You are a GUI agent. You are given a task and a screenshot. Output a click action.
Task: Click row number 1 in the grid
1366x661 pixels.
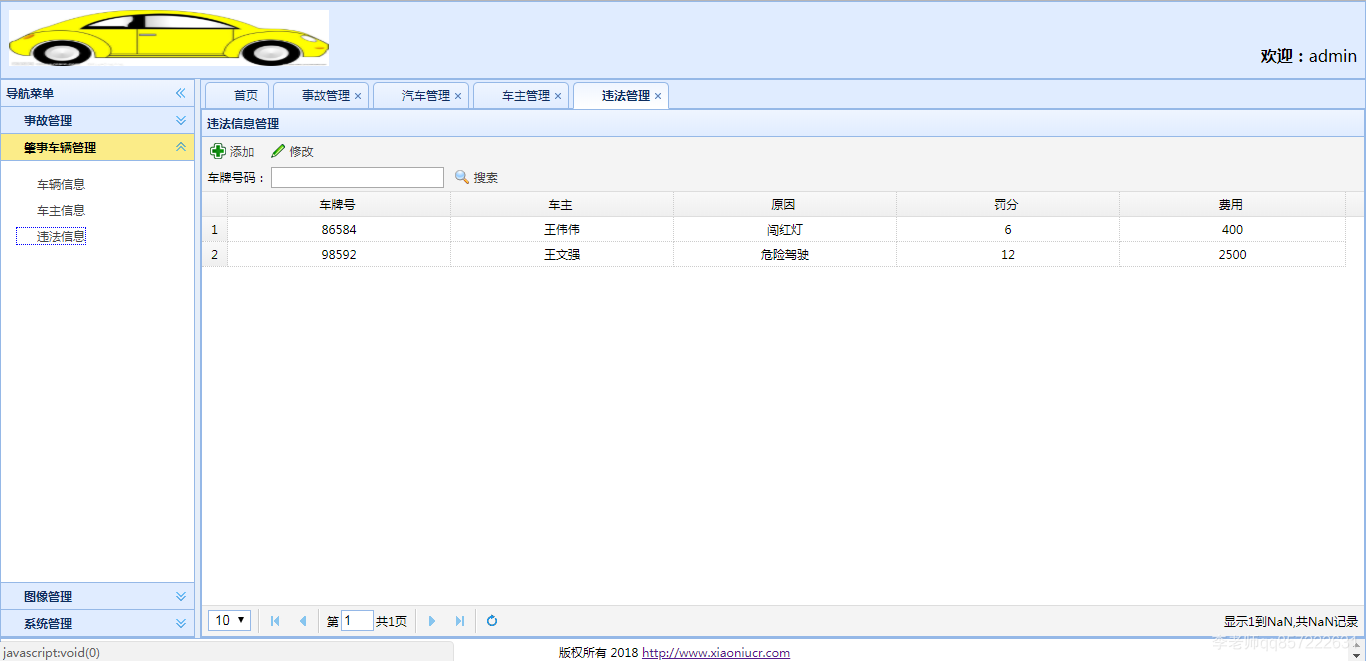[214, 229]
